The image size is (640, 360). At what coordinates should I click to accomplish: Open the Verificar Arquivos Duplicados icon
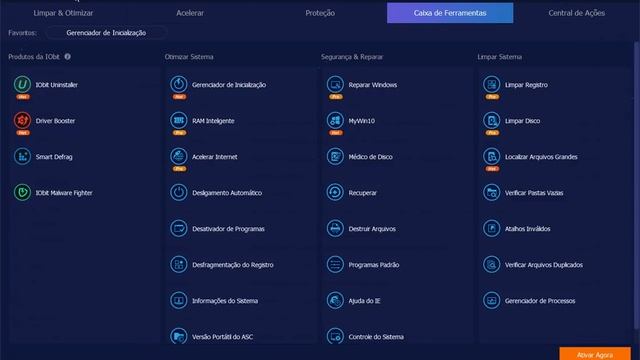point(491,264)
